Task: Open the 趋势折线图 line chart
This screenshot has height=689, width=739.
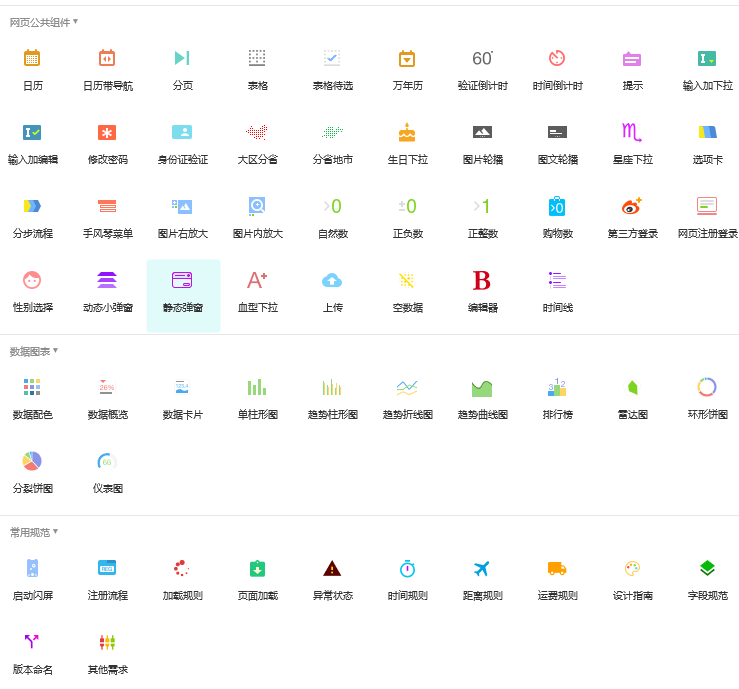Action: 407,387
